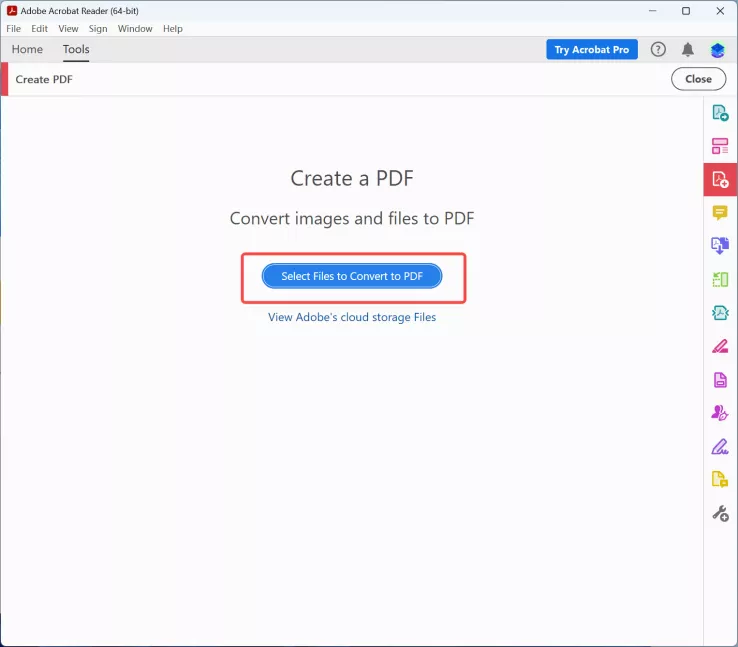This screenshot has height=647, width=738.
Task: Click Select Files to Convert to PDF
Action: [x=352, y=276]
